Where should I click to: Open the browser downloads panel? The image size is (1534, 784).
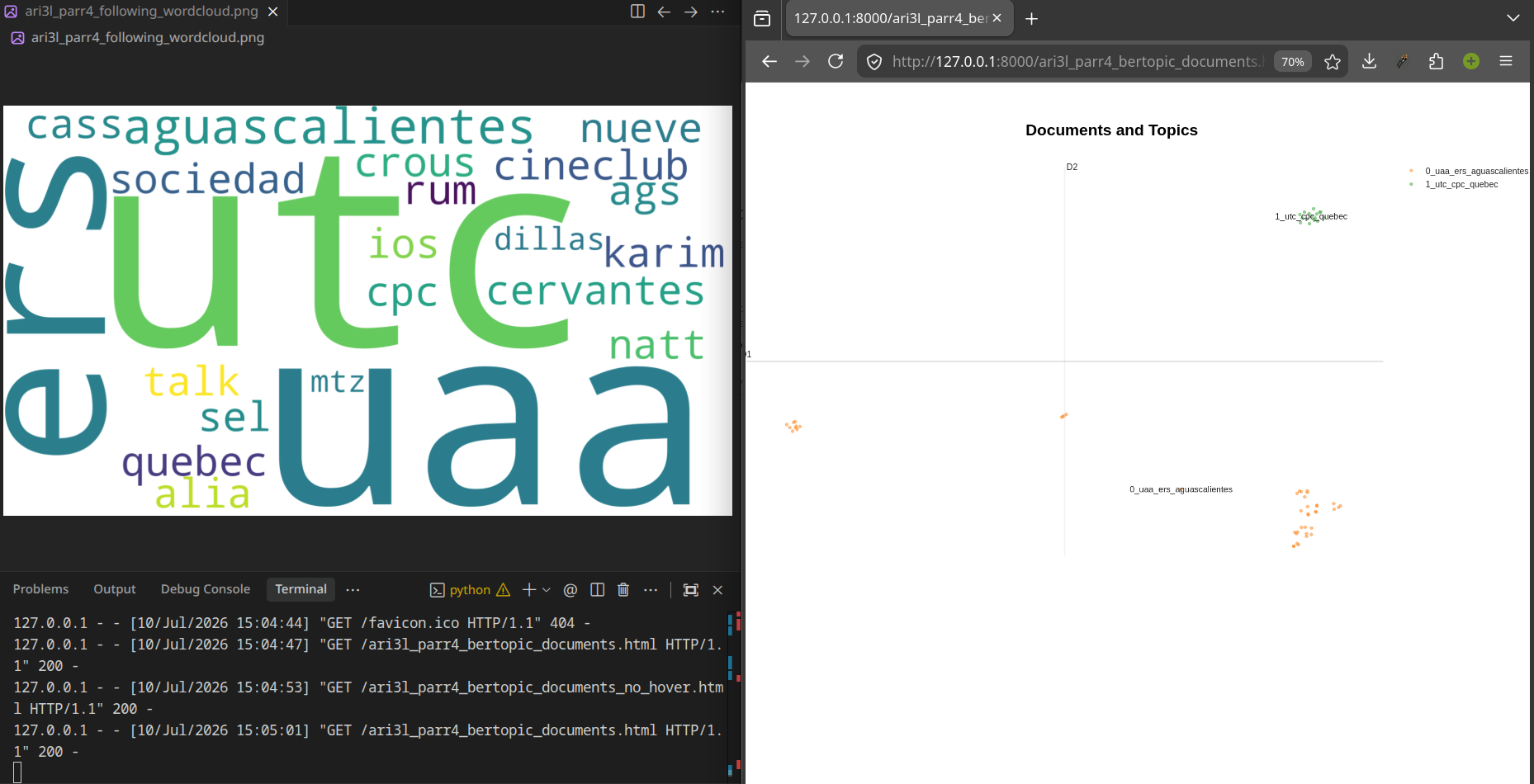point(1369,61)
